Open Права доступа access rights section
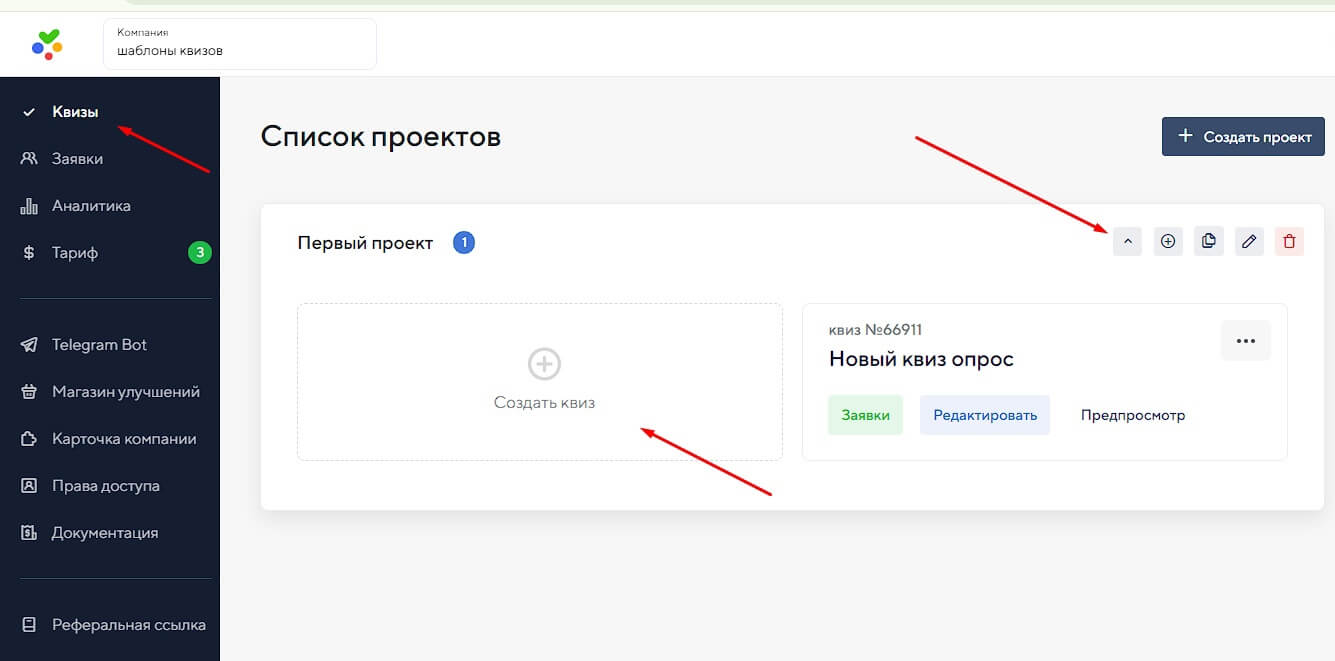This screenshot has height=661, width=1335. [x=105, y=485]
